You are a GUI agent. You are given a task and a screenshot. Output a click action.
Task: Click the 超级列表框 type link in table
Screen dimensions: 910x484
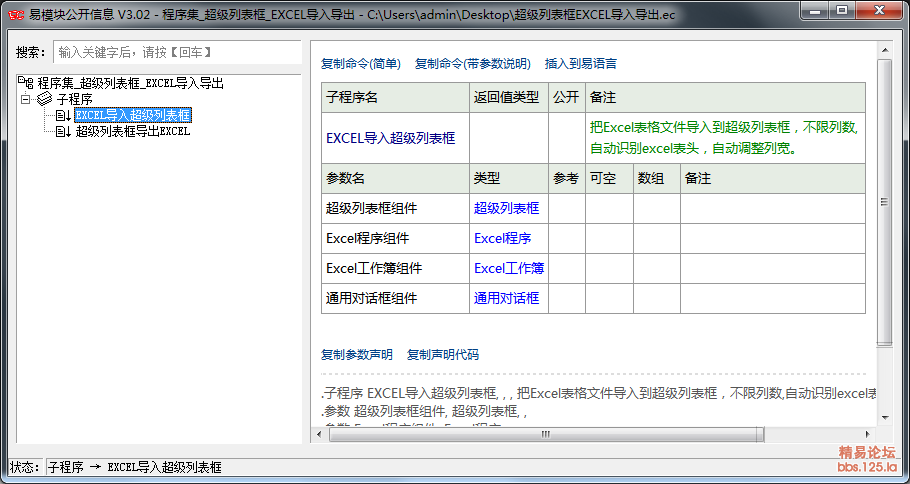507,208
